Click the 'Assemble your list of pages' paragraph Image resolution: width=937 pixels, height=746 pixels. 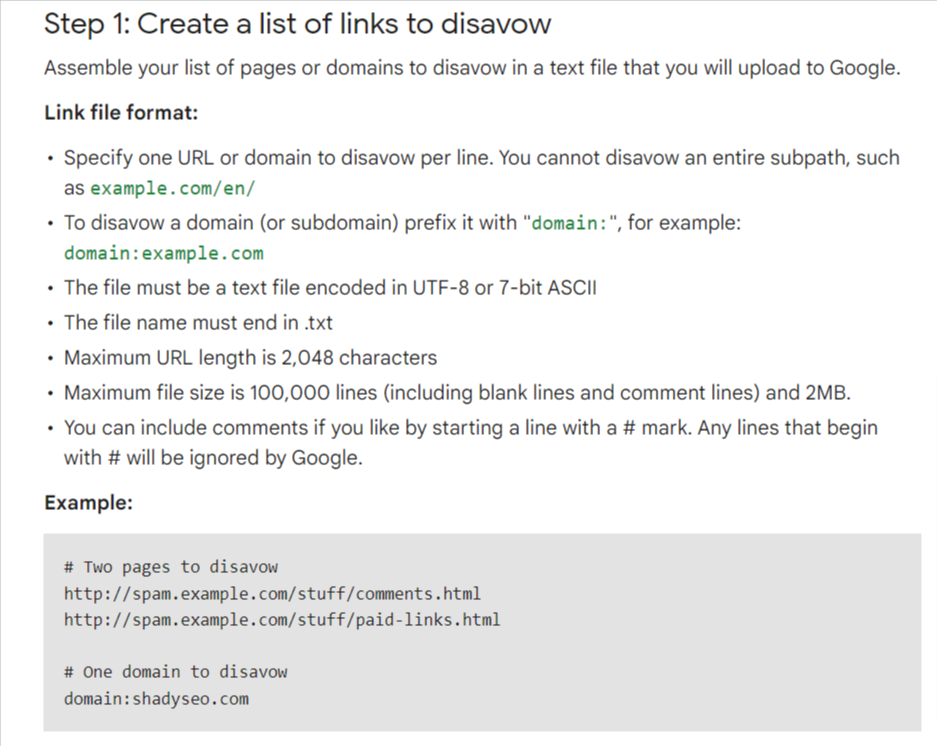click(472, 68)
